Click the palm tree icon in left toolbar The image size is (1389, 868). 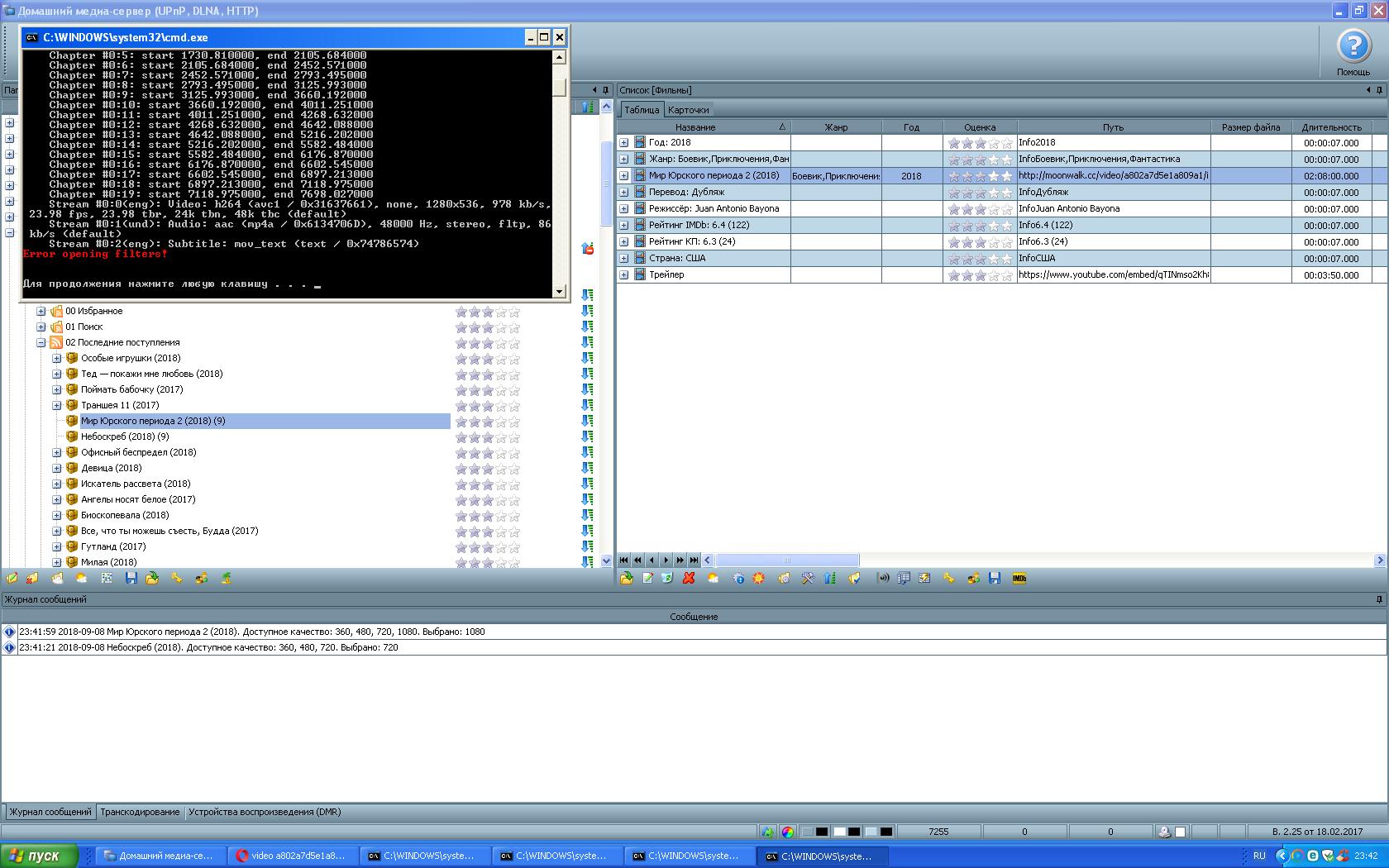click(x=226, y=579)
